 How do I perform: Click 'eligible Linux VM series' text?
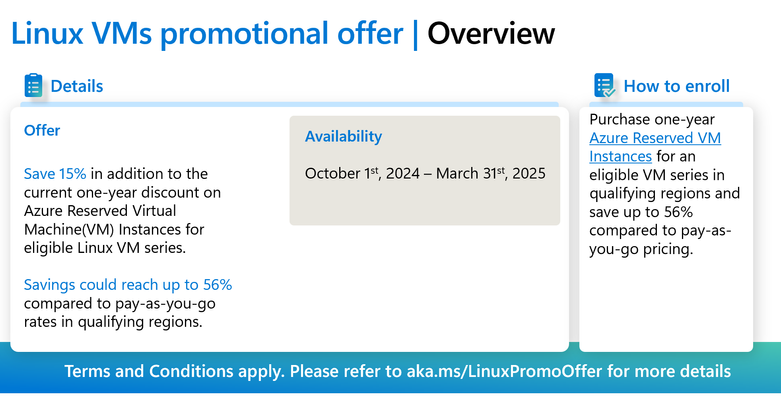[x=105, y=248]
